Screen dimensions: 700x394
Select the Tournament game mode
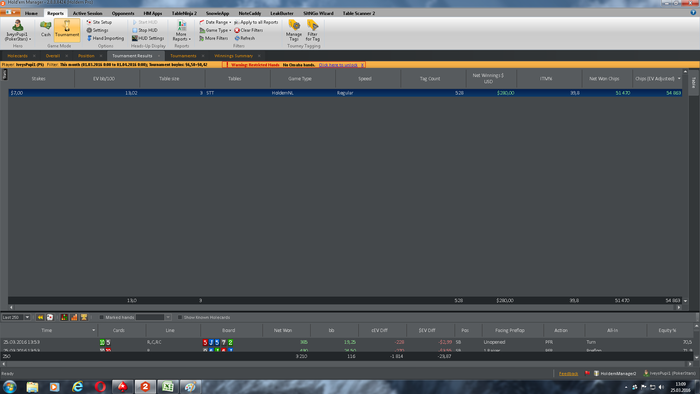tap(67, 29)
